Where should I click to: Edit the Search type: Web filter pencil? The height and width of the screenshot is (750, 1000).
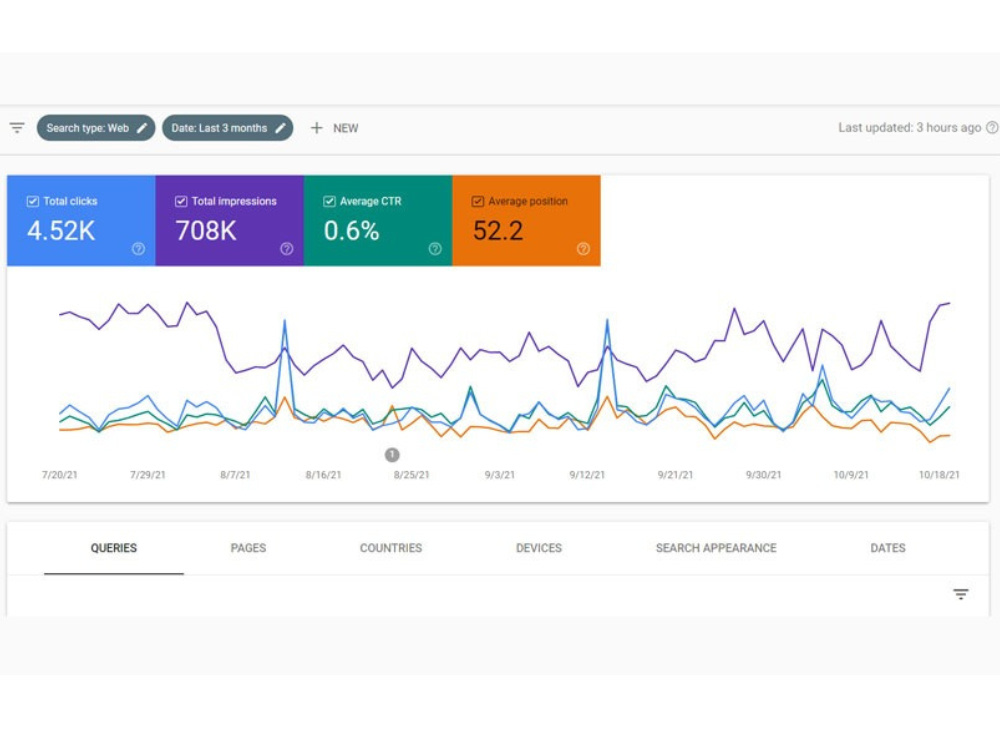[x=142, y=128]
